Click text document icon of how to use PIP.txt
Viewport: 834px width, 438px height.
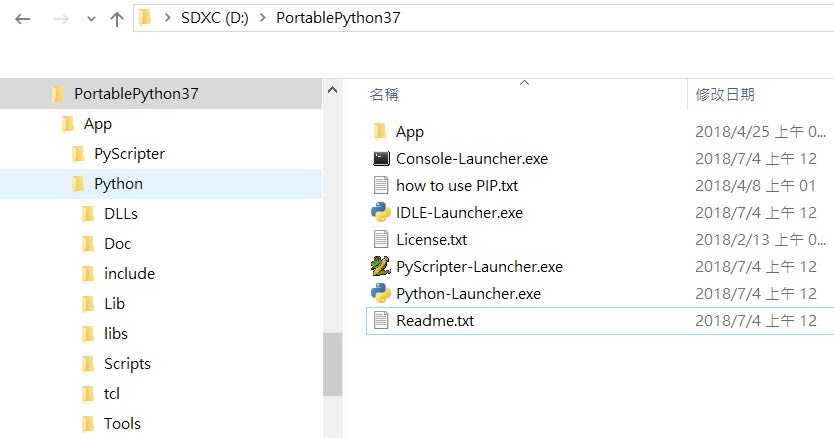381,185
